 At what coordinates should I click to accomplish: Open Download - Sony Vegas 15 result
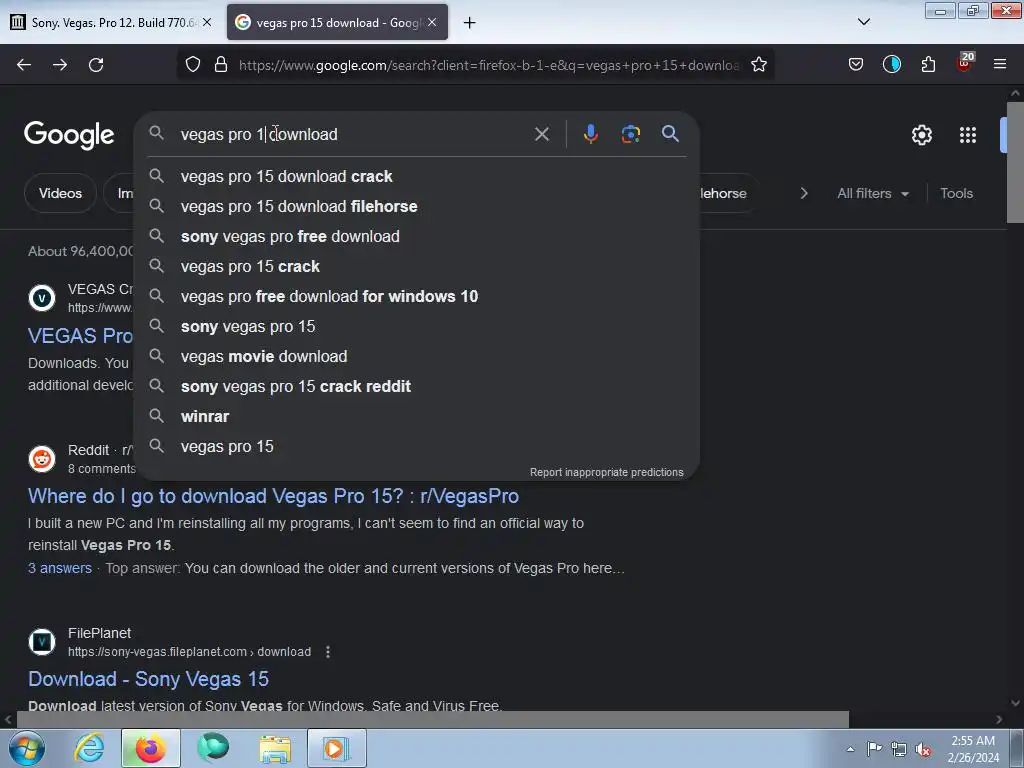point(148,679)
